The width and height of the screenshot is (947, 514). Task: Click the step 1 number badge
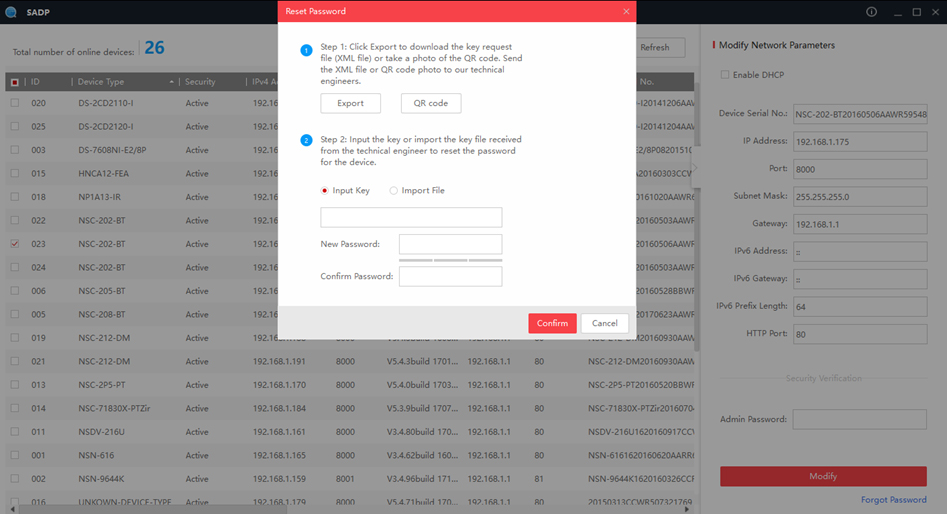coord(307,48)
